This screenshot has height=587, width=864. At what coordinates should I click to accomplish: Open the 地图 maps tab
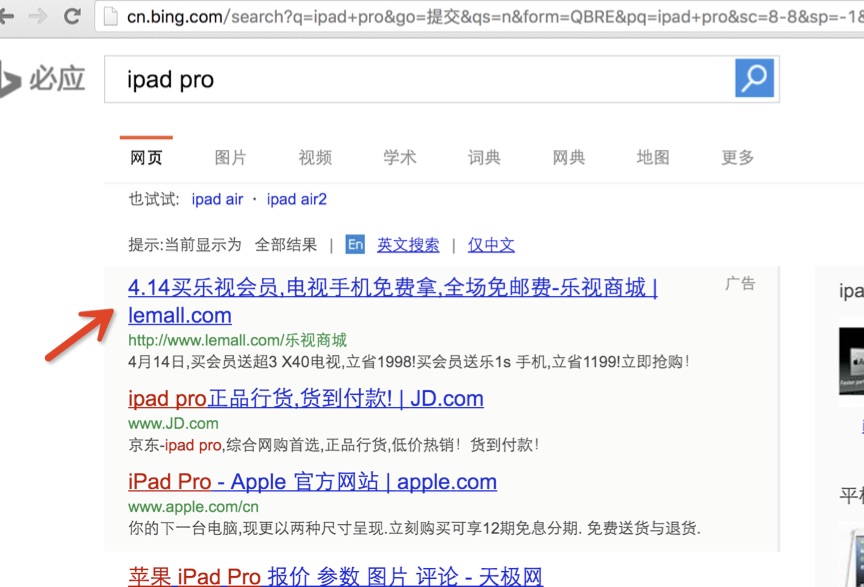(653, 158)
